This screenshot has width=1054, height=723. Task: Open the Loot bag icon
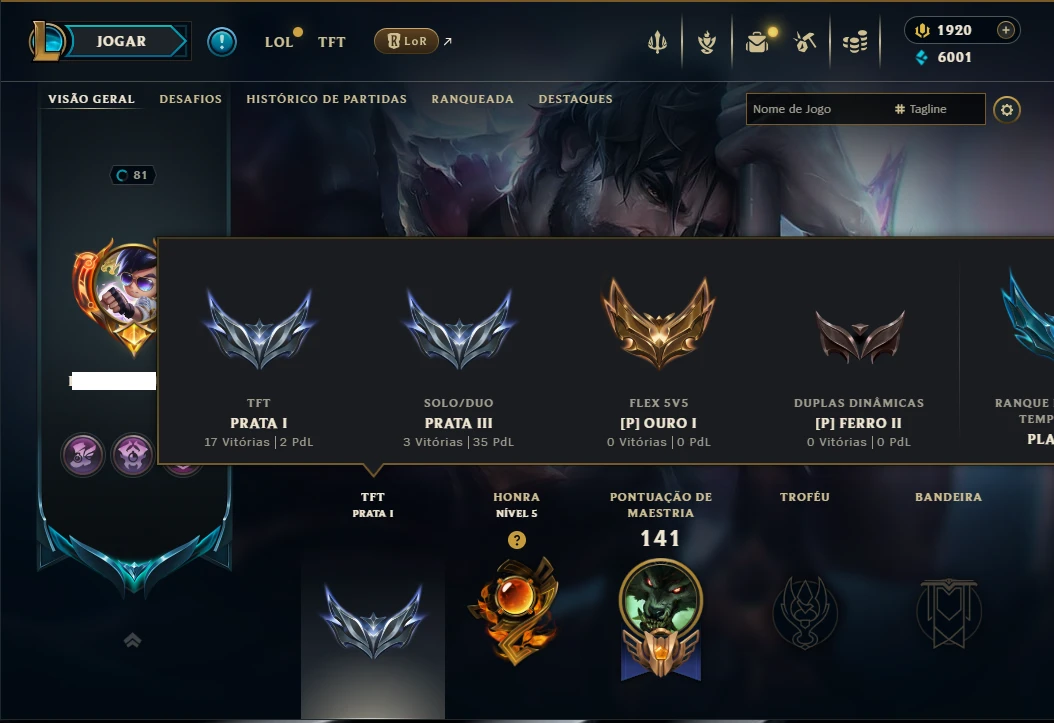click(x=758, y=42)
